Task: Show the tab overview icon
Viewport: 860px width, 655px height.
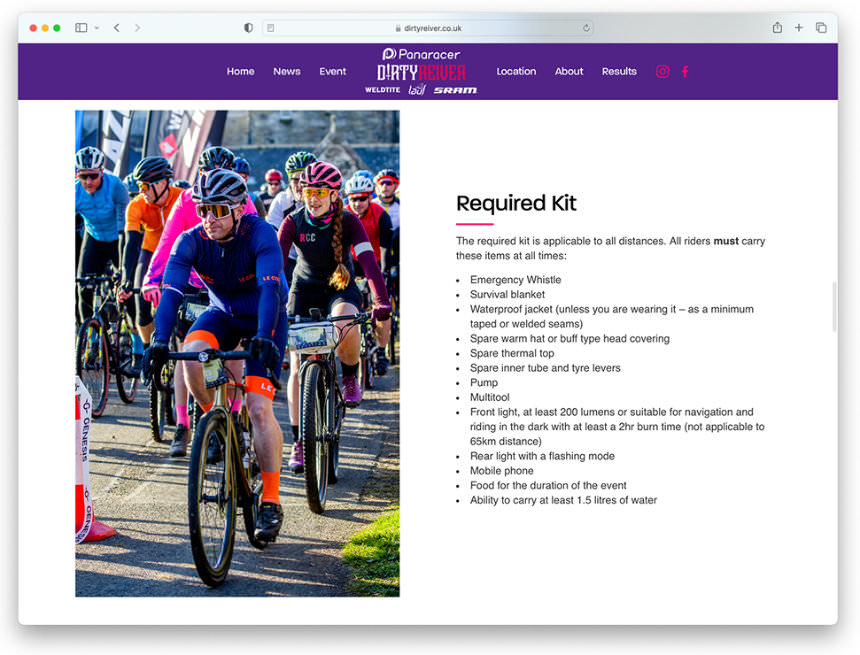Action: pyautogui.click(x=821, y=27)
